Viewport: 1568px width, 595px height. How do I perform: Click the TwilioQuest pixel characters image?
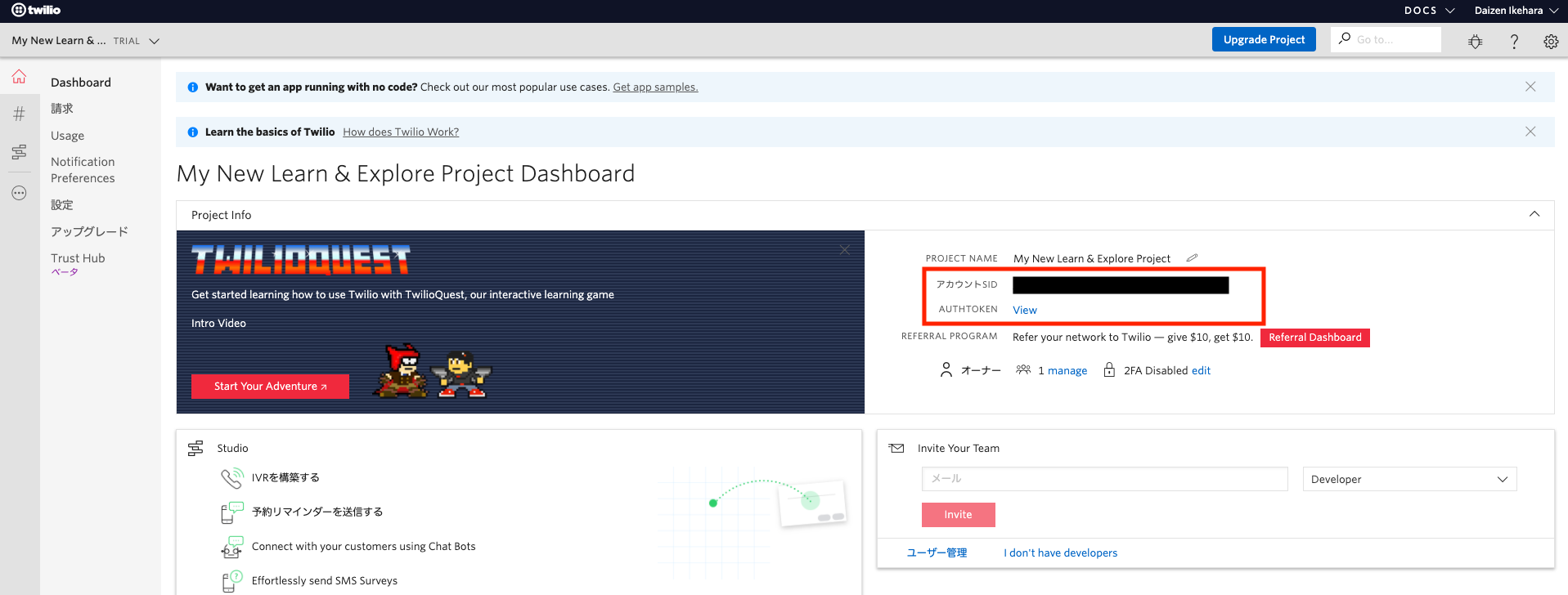pos(433,371)
